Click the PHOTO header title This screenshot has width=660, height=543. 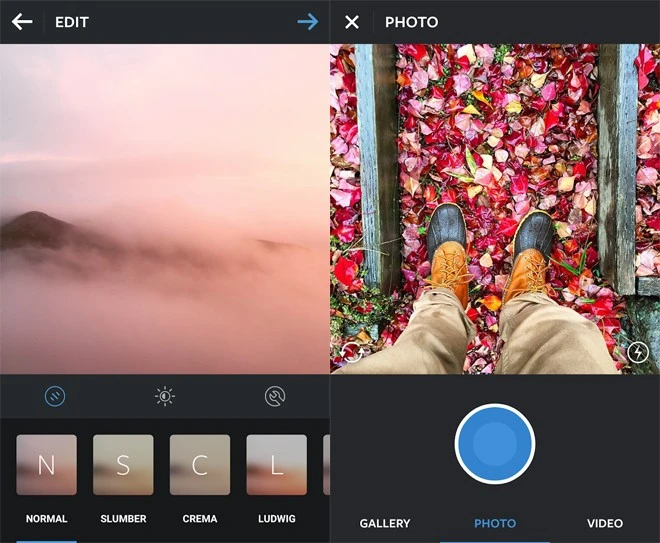412,22
